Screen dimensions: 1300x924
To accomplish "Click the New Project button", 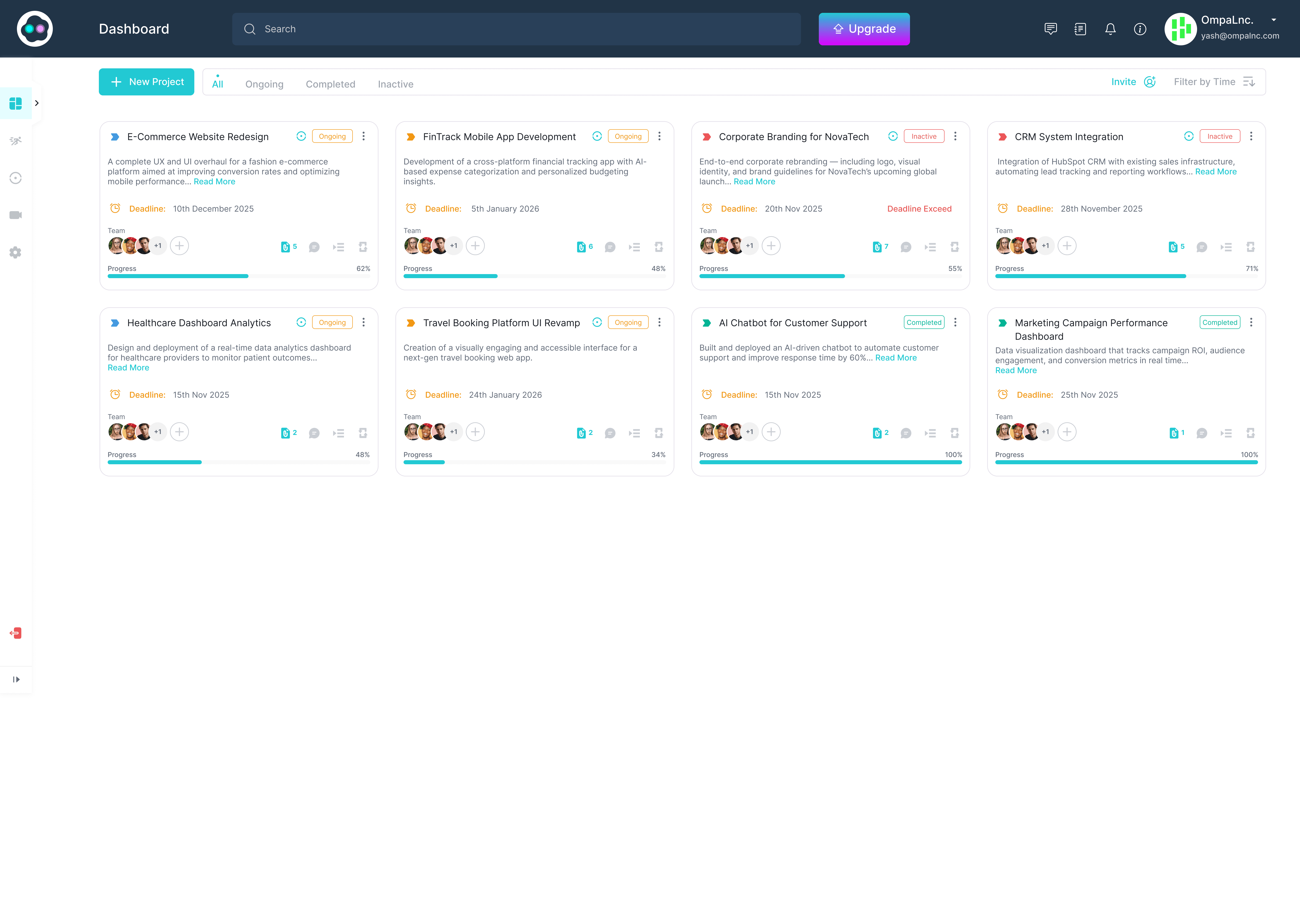I will coord(146,81).
